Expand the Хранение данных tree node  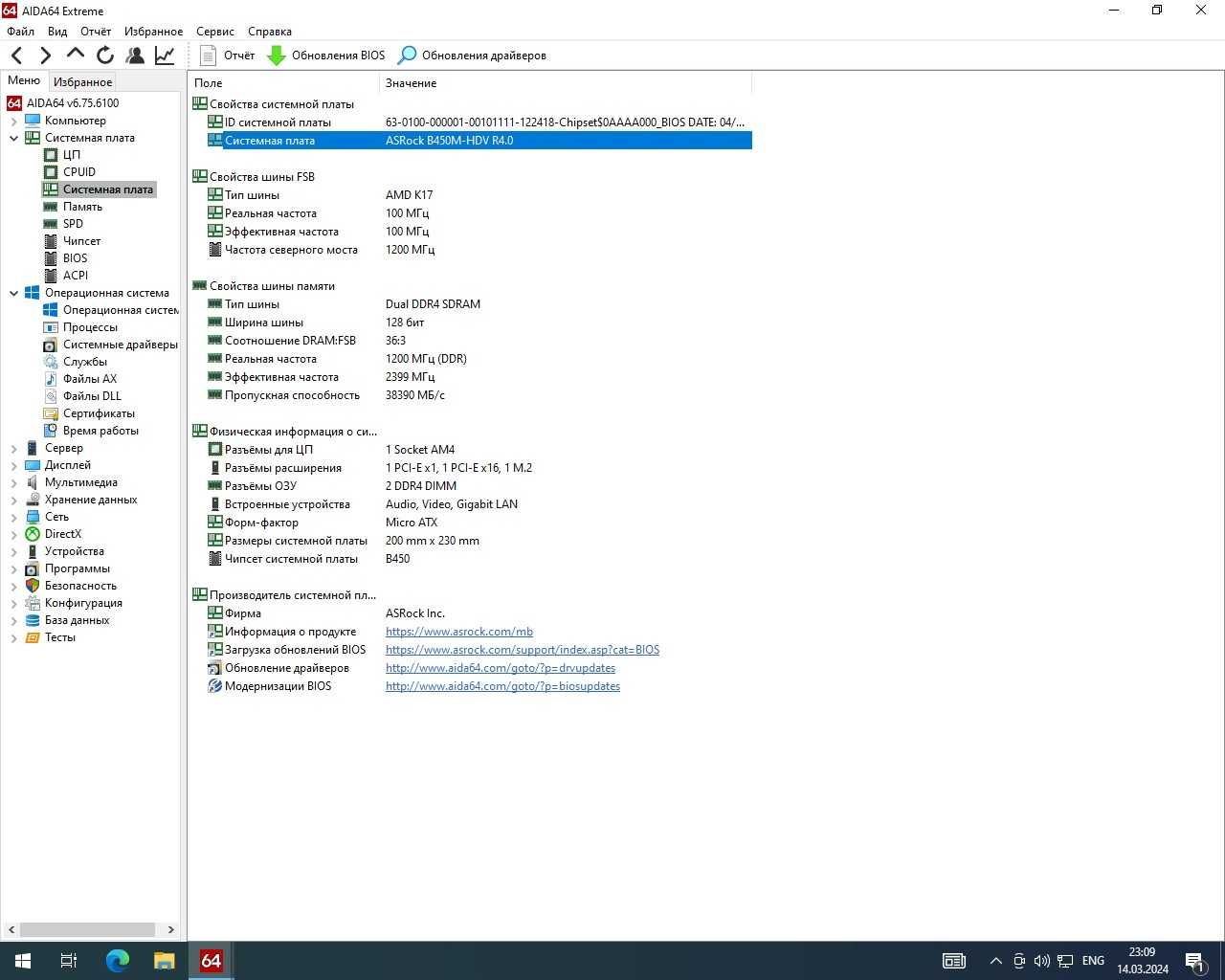pos(13,500)
